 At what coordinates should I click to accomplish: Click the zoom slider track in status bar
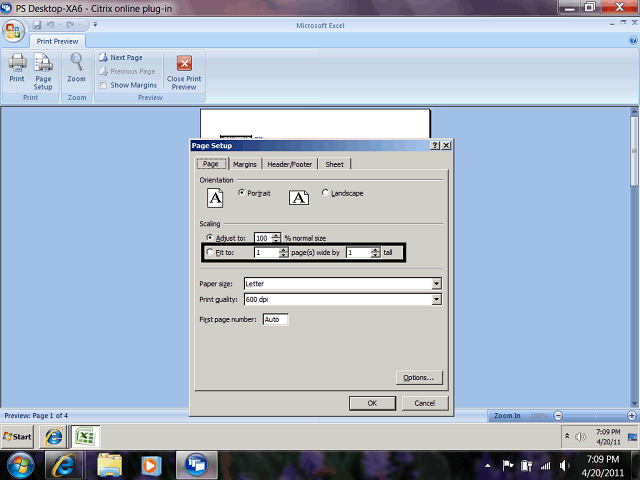click(595, 416)
